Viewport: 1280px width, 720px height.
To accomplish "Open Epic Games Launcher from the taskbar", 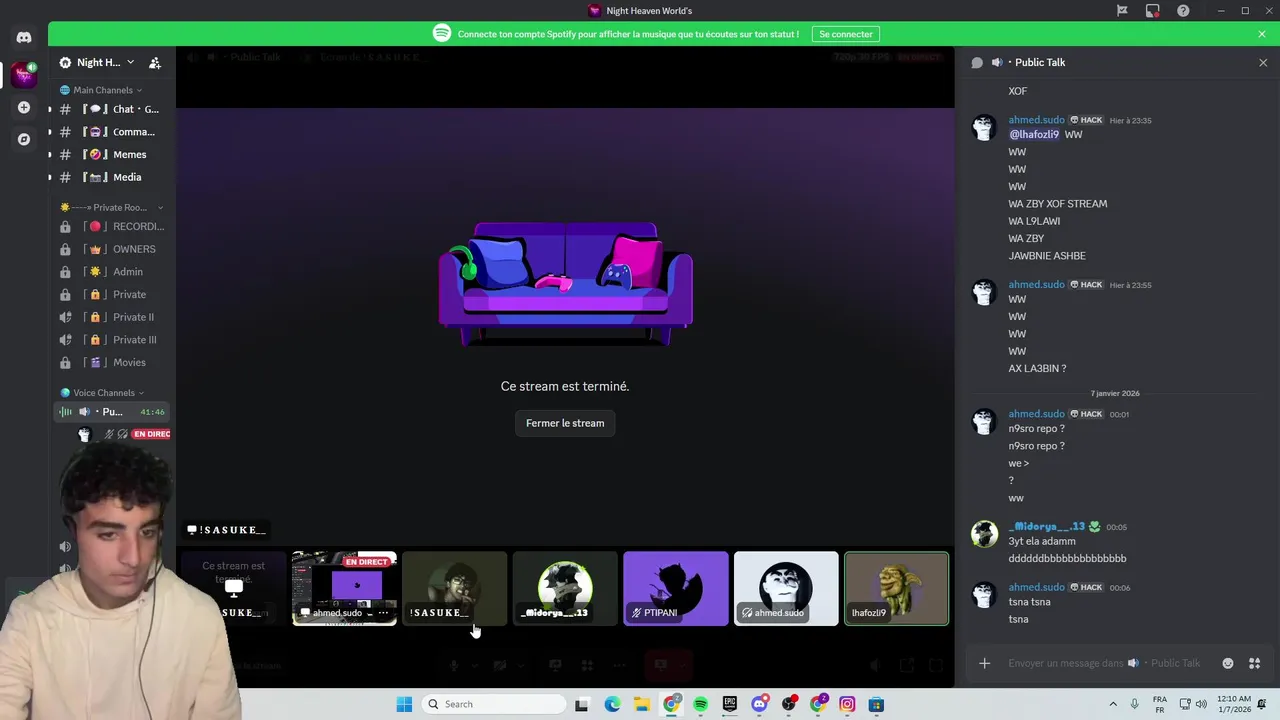I will click(x=730, y=704).
